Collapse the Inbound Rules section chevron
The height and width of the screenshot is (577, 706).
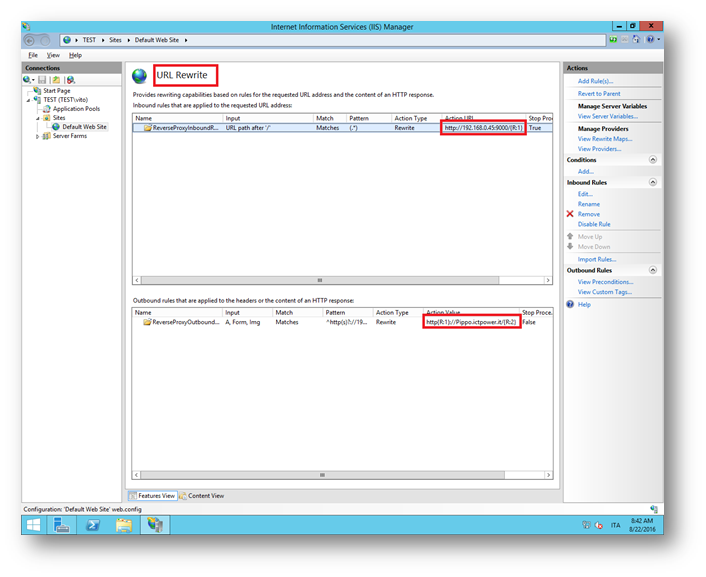pos(653,183)
